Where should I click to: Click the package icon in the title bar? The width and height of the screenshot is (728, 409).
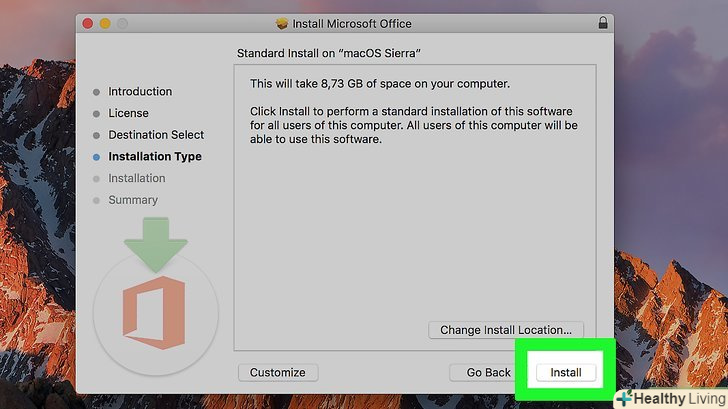[282, 24]
